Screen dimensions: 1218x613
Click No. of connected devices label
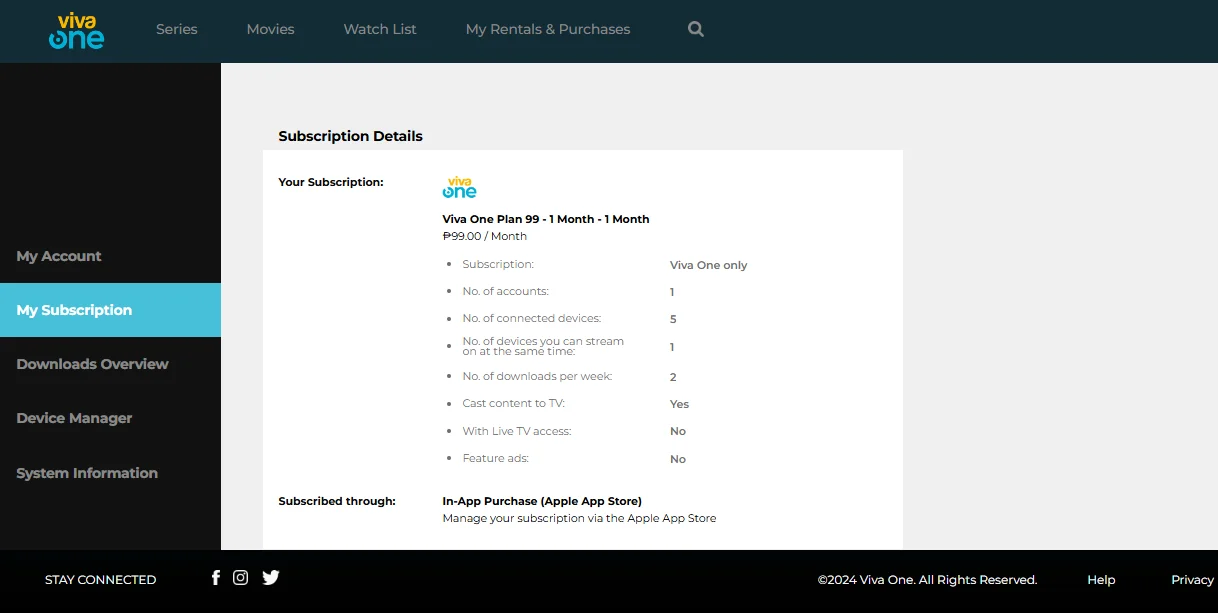(x=531, y=318)
